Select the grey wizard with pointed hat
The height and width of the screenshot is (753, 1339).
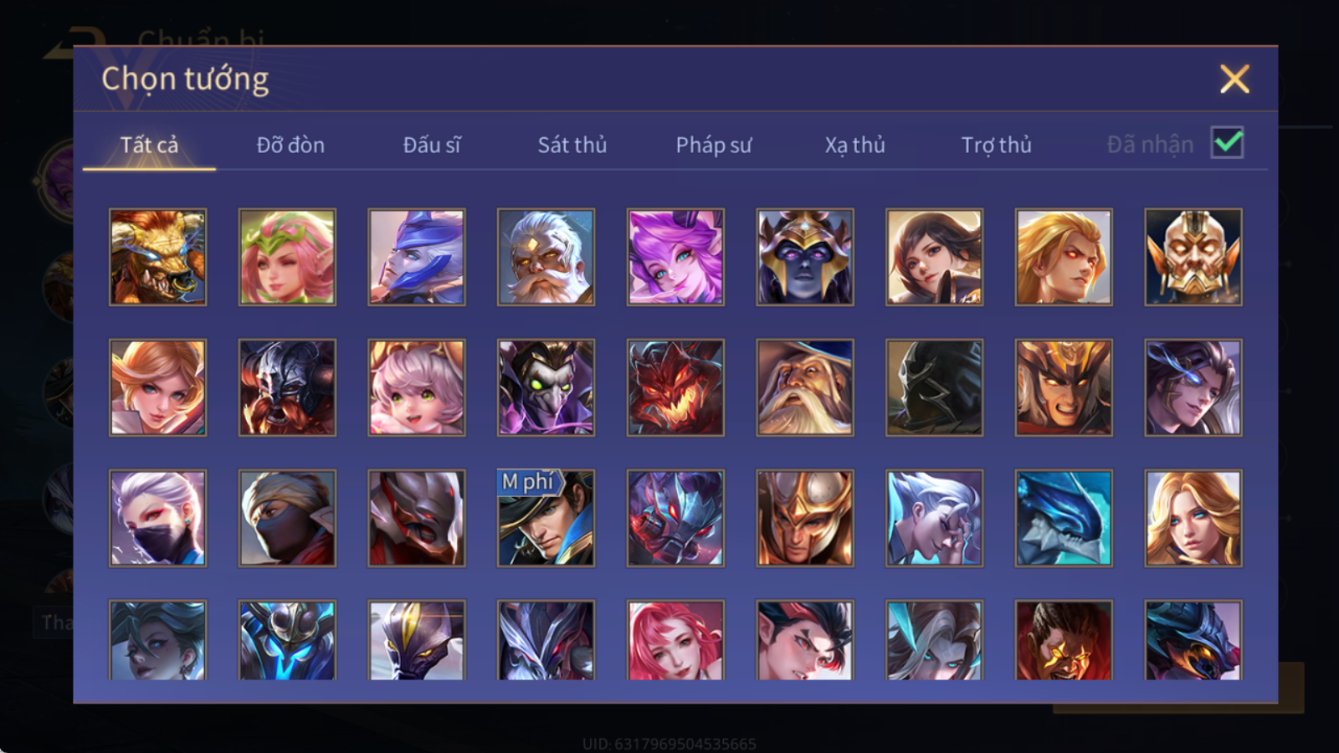point(805,388)
